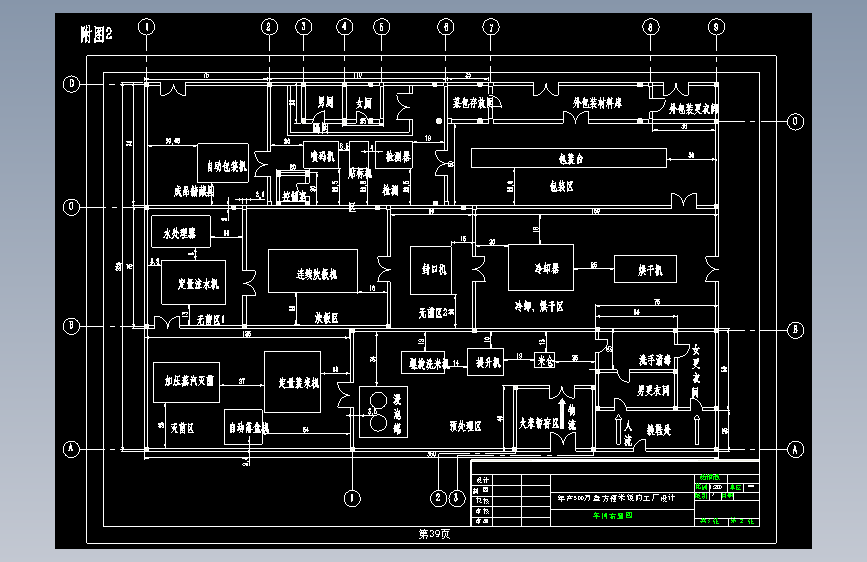Click the 定量装米机 equipment box
Image resolution: width=867 pixels, height=562 pixels.
[x=293, y=382]
